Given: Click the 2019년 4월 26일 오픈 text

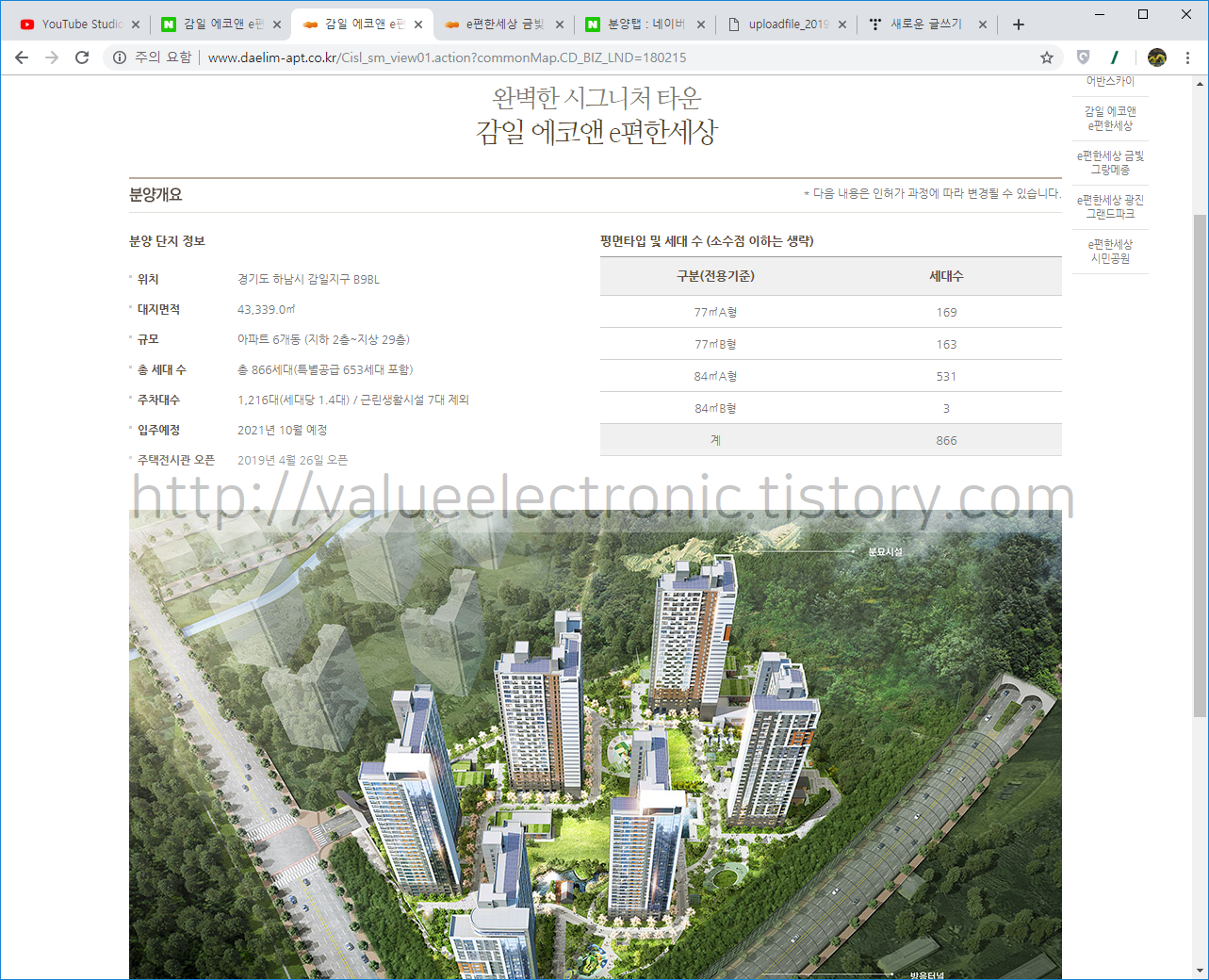Looking at the screenshot, I should click(x=292, y=460).
